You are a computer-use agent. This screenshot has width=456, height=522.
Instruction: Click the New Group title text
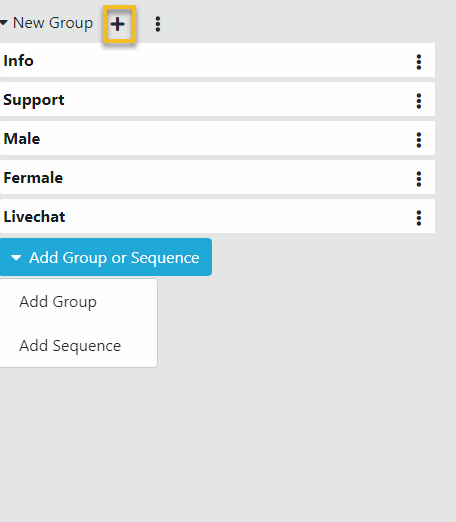tap(53, 23)
